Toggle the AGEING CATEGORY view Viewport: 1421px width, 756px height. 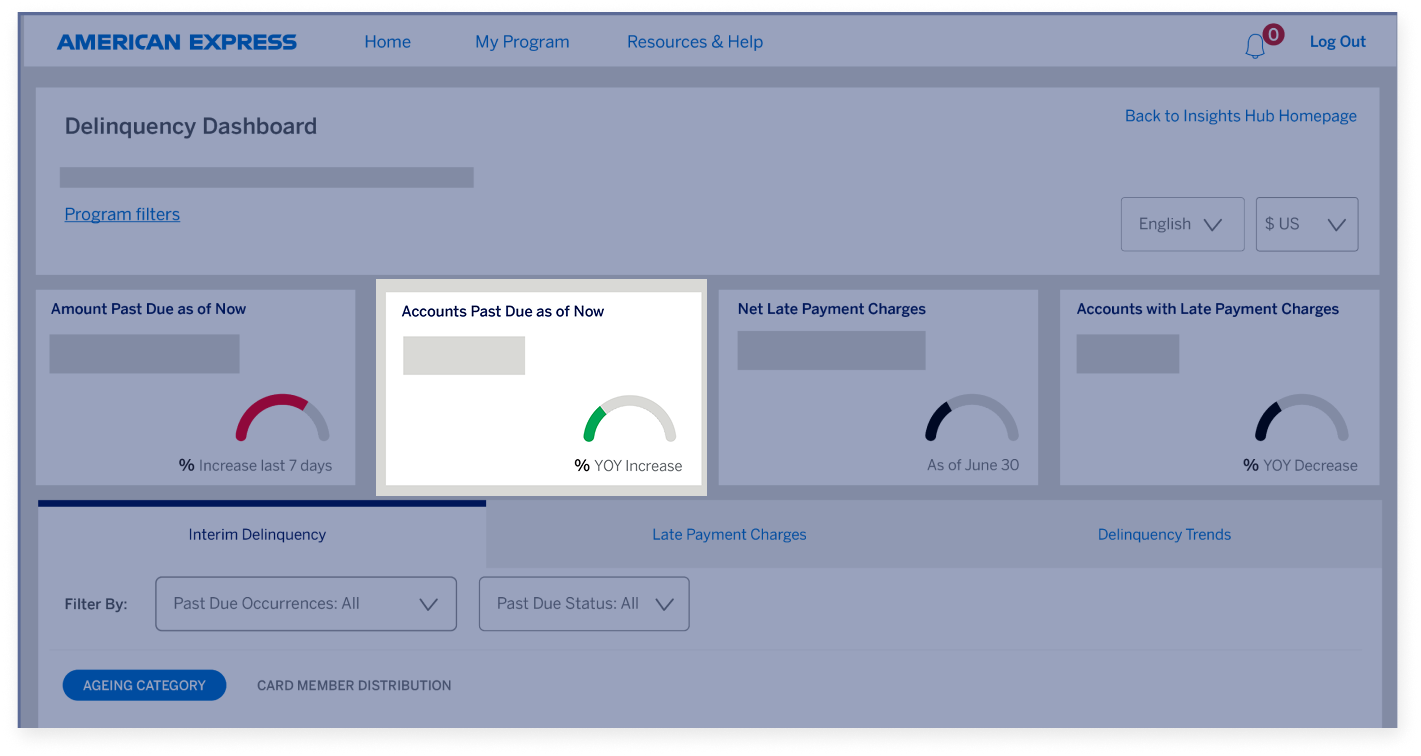[x=144, y=685]
